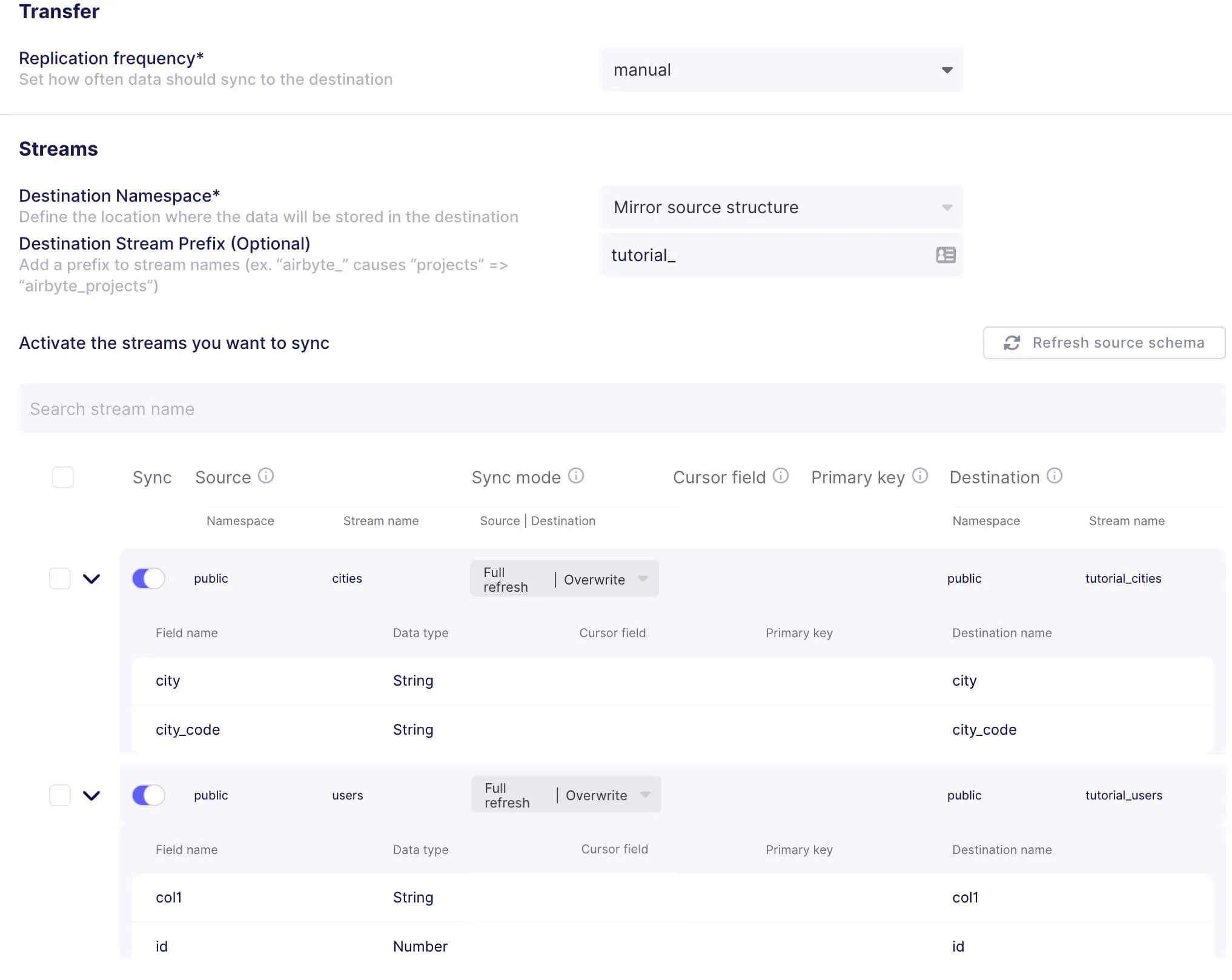The width and height of the screenshot is (1232, 980).
Task: Open cities Full refresh Overwrite sync mode dropdown
Action: coord(564,579)
